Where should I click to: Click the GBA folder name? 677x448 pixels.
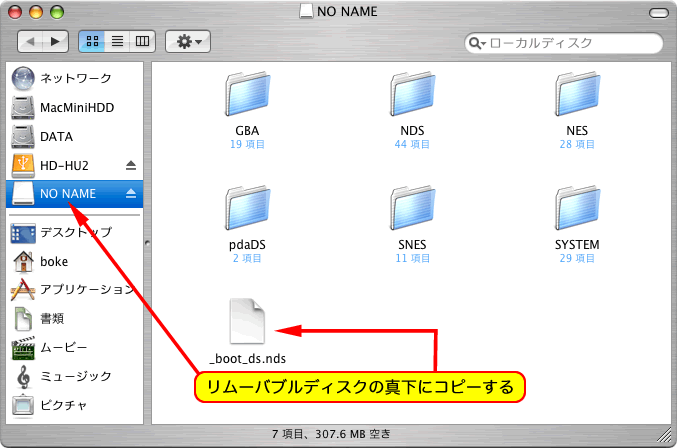247,130
